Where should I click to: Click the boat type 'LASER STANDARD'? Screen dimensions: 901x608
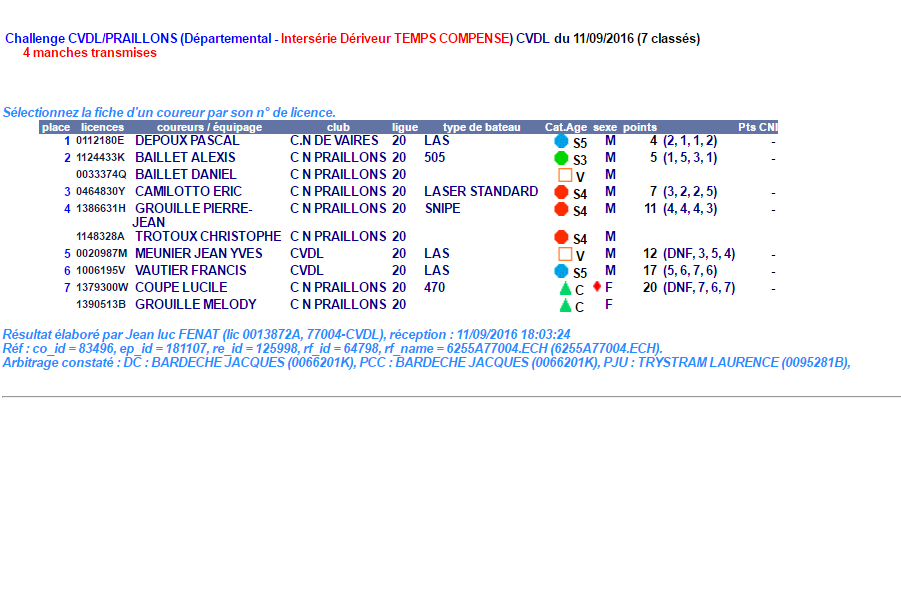[481, 191]
